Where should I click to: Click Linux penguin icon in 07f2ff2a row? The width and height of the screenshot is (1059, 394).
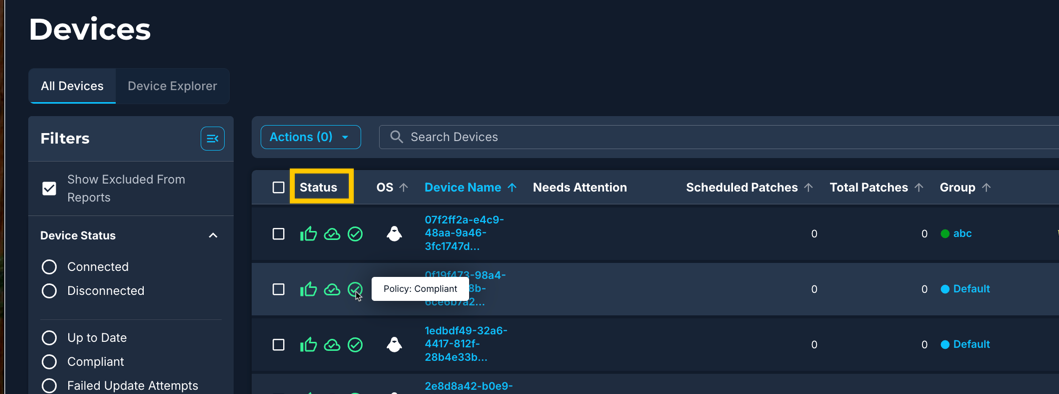coord(394,234)
